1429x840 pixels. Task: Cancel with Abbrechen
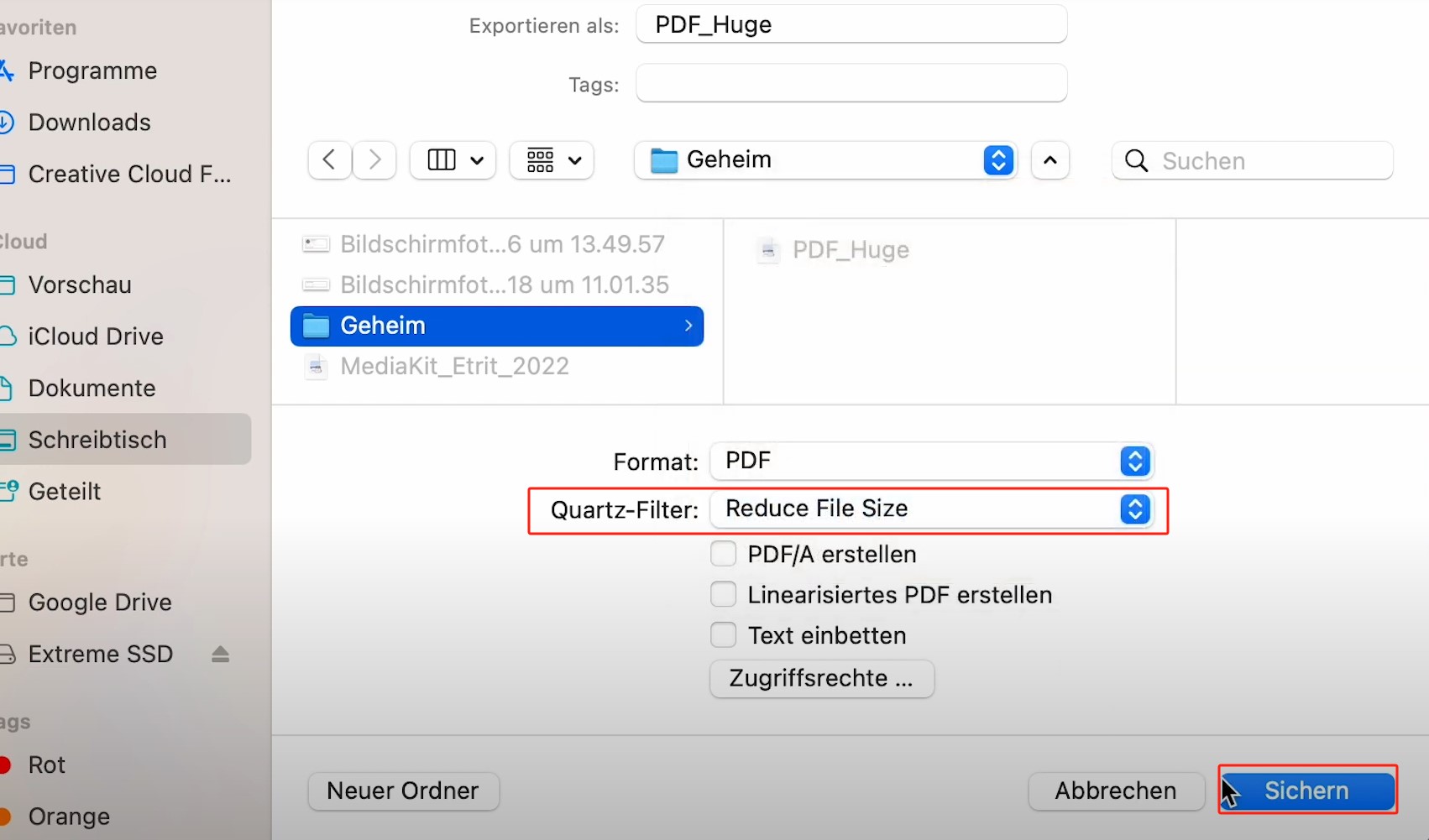click(x=1116, y=791)
